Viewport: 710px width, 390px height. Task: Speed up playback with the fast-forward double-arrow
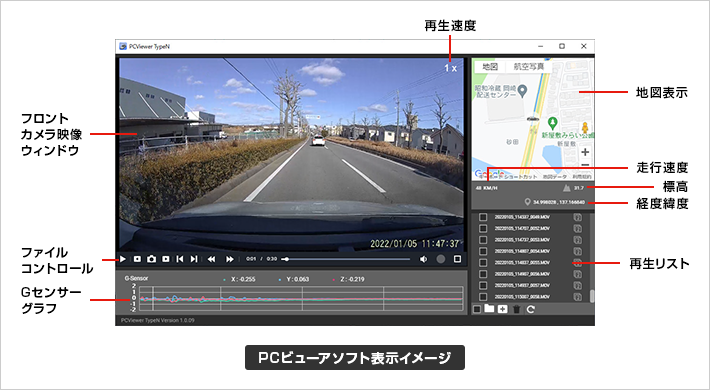(x=230, y=259)
